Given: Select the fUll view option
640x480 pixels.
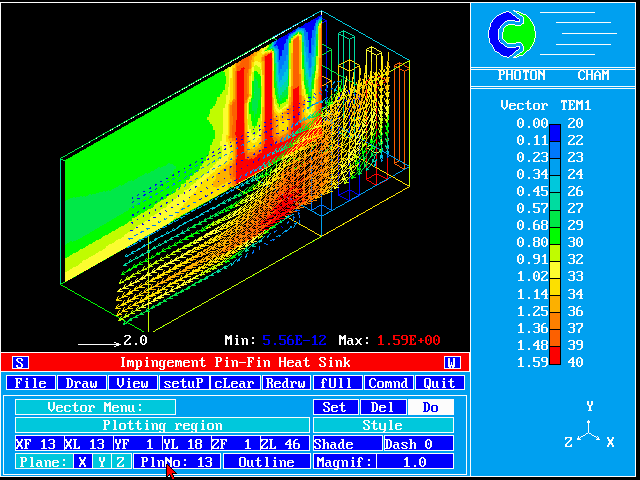Looking at the screenshot, I should click(x=336, y=383).
